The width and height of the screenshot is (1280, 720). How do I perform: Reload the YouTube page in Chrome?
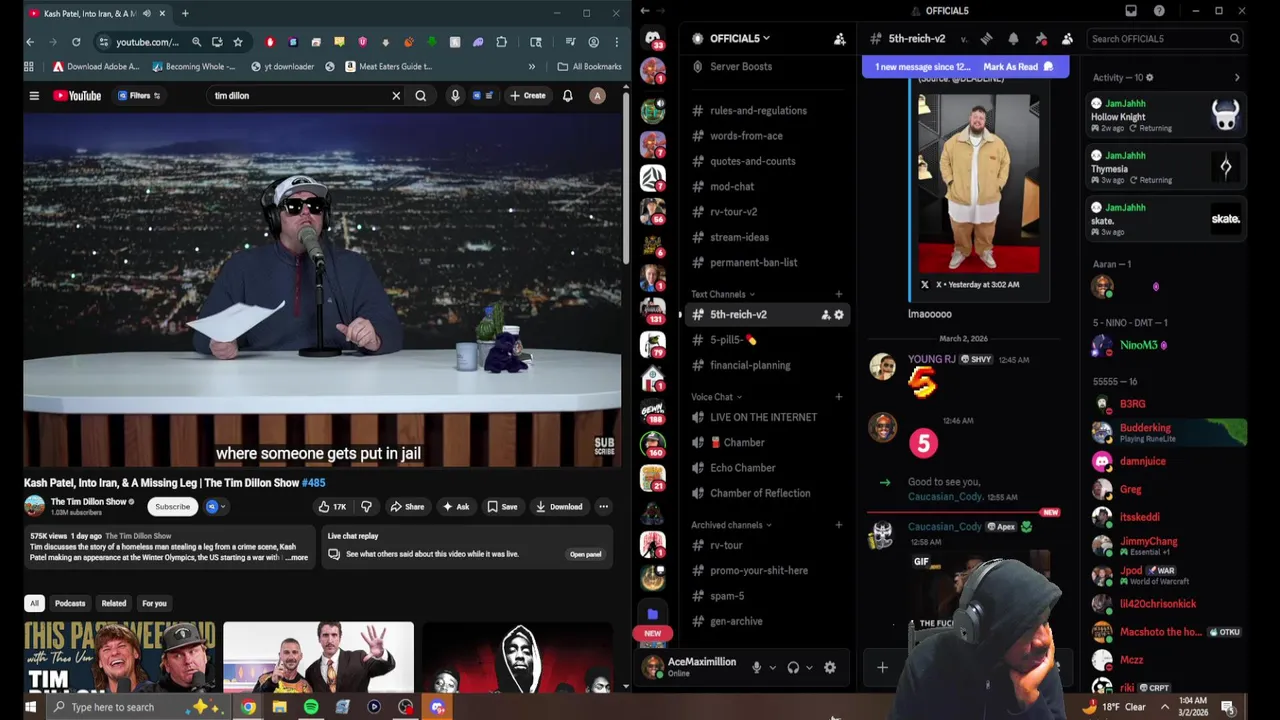coord(76,42)
